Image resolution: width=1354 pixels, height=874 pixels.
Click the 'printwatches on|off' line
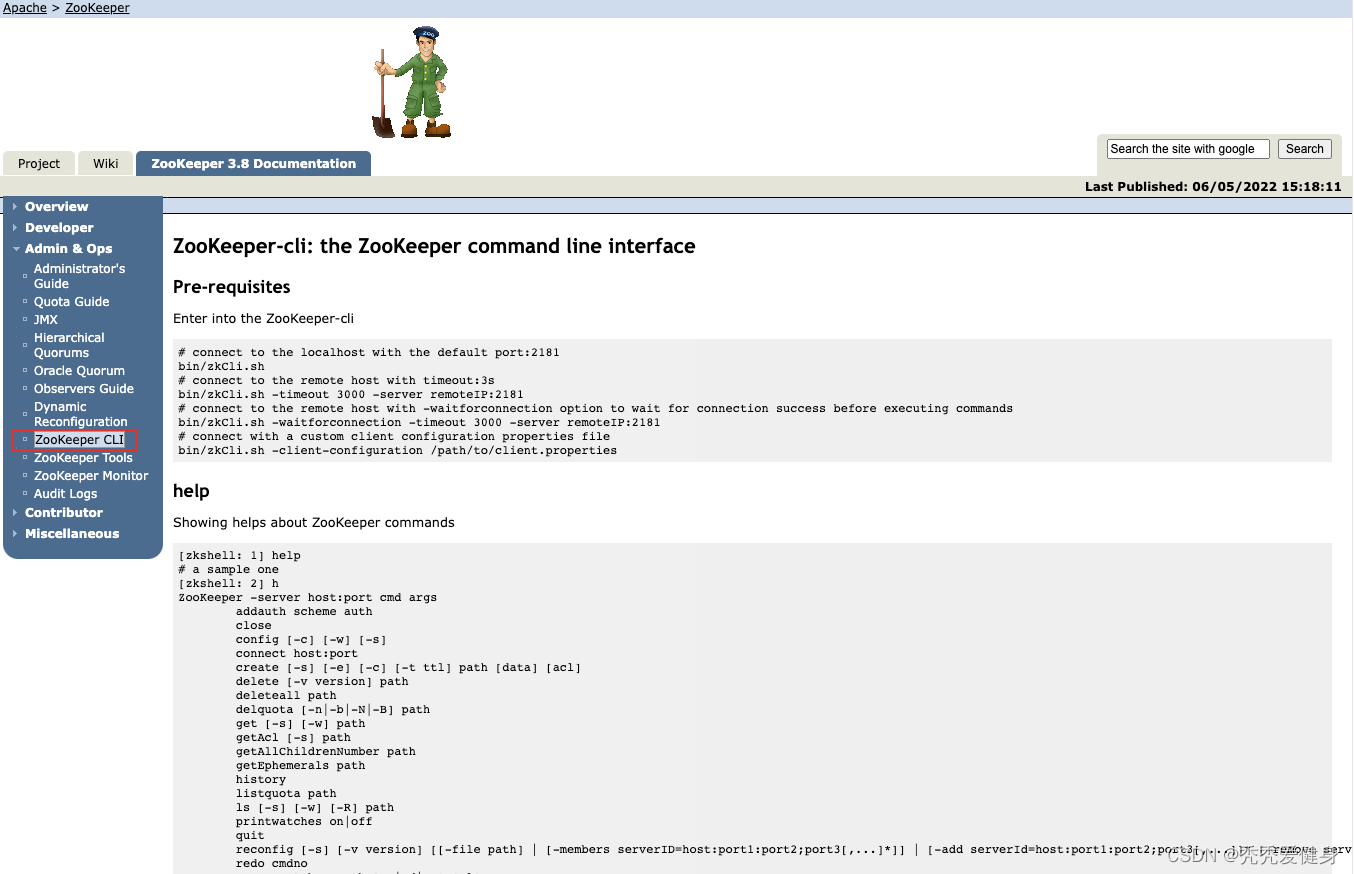[x=304, y=822]
